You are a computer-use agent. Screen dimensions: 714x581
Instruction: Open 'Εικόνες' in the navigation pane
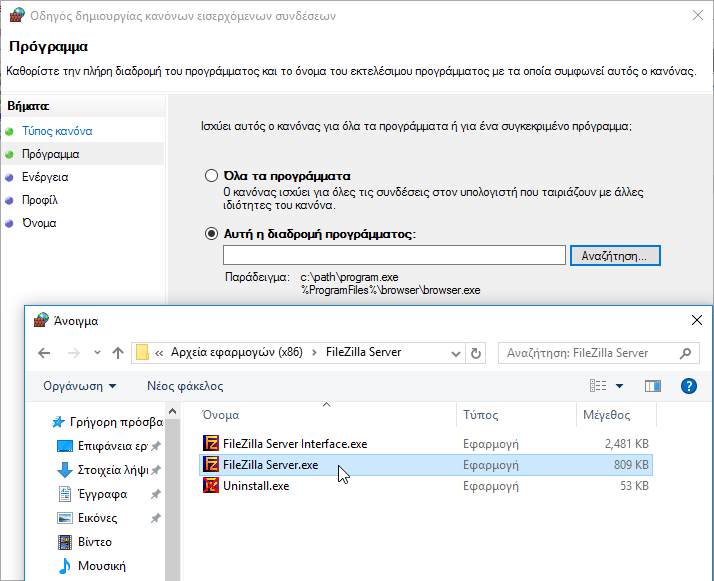pyautogui.click(x=97, y=518)
